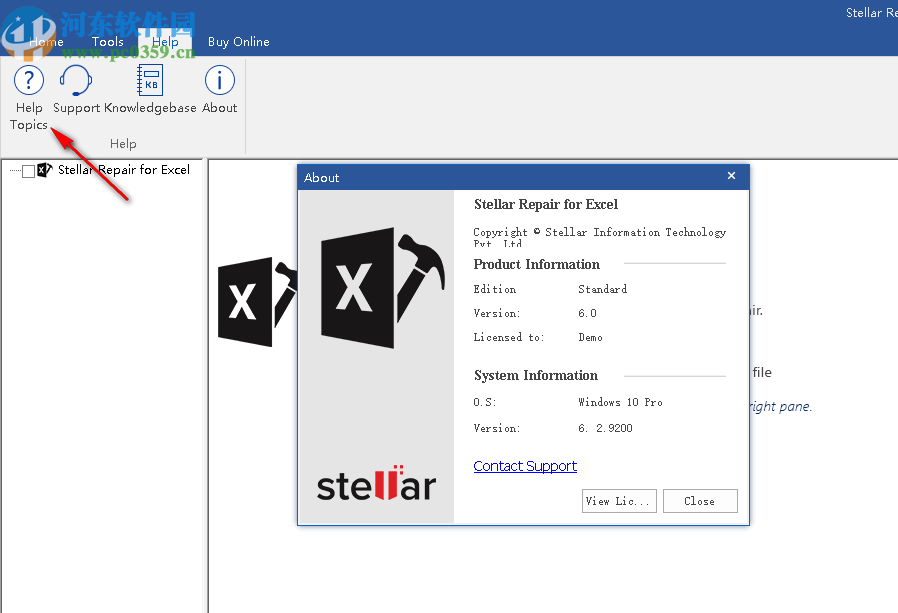Open the Contact Support link

525,466
